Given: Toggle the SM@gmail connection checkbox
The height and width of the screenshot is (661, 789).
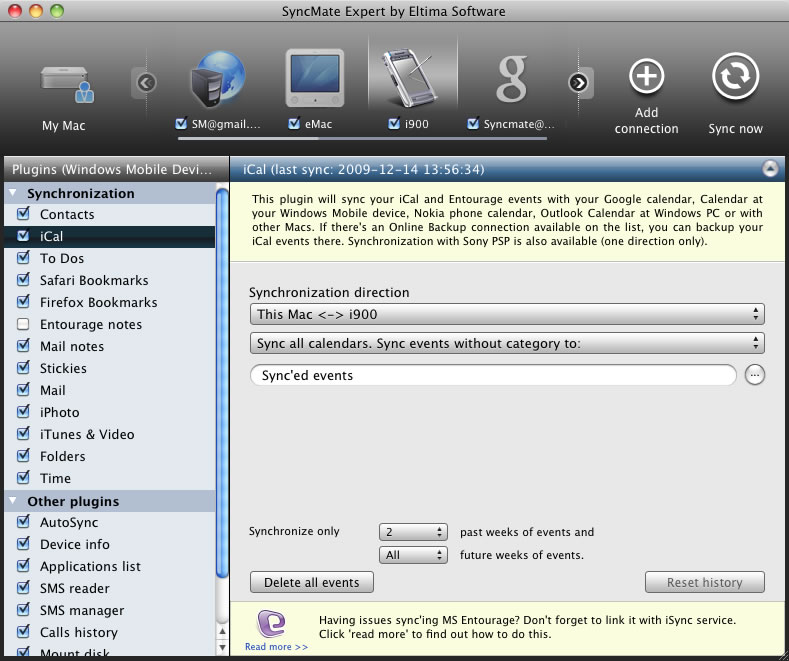Looking at the screenshot, I should click(x=181, y=123).
